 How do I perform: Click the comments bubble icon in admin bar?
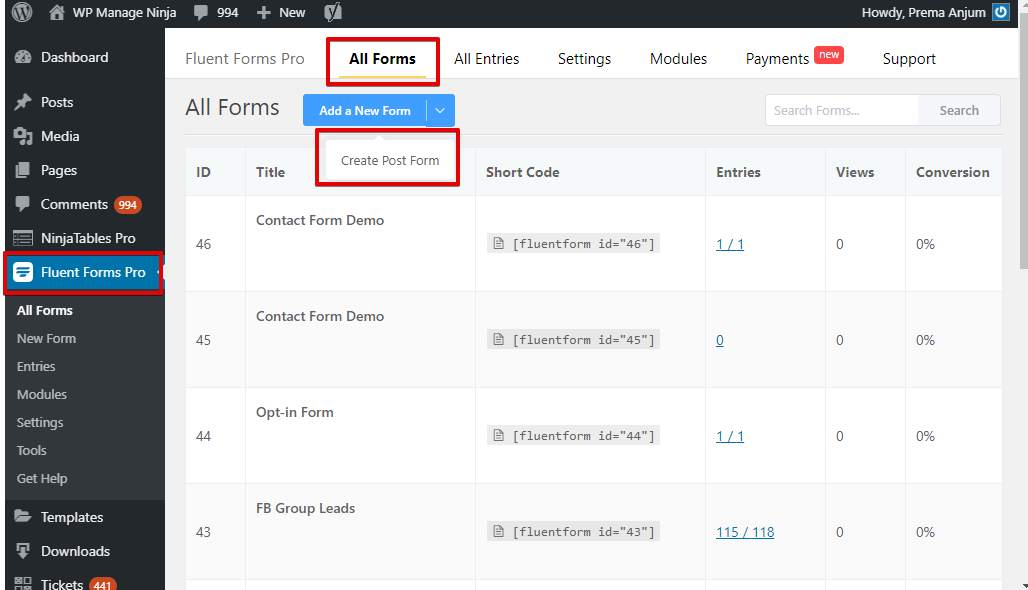(x=201, y=12)
